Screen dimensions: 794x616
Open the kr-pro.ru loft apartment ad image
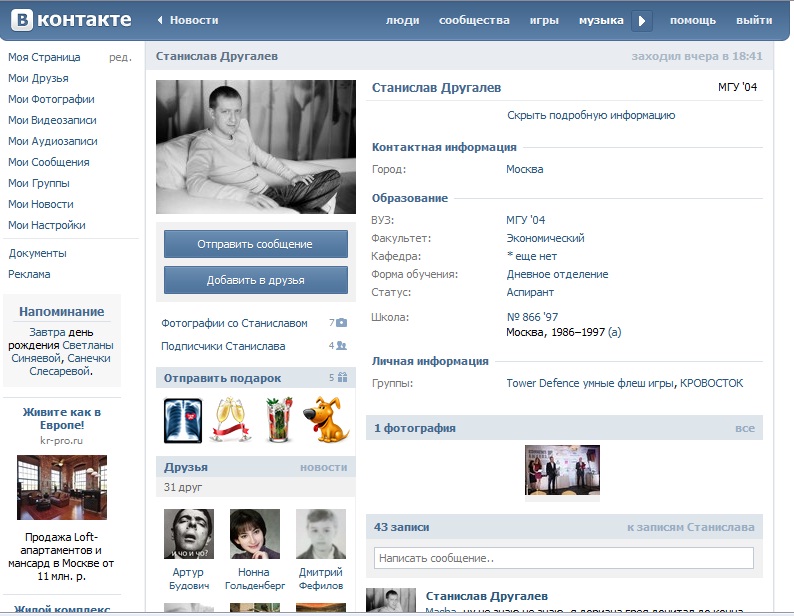[x=62, y=488]
